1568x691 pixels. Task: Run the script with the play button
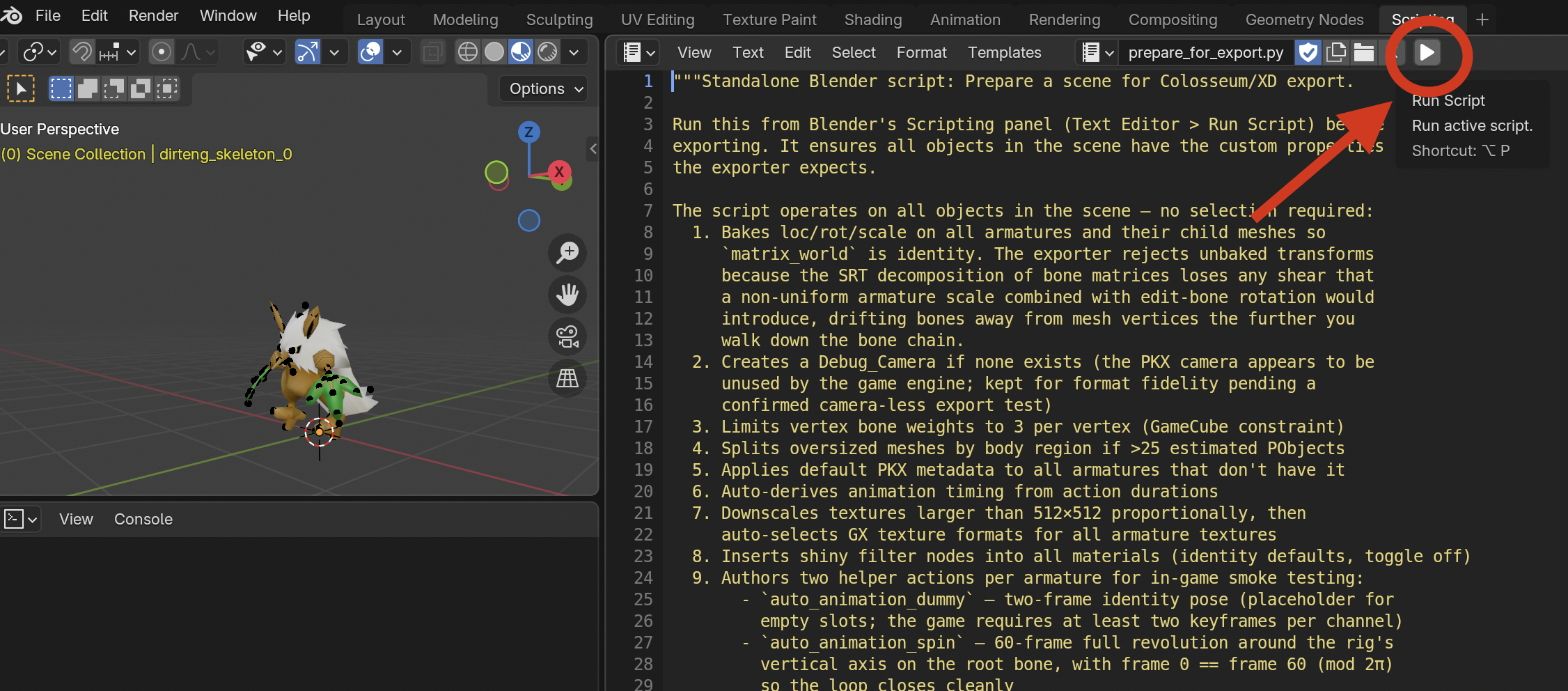pos(1427,52)
